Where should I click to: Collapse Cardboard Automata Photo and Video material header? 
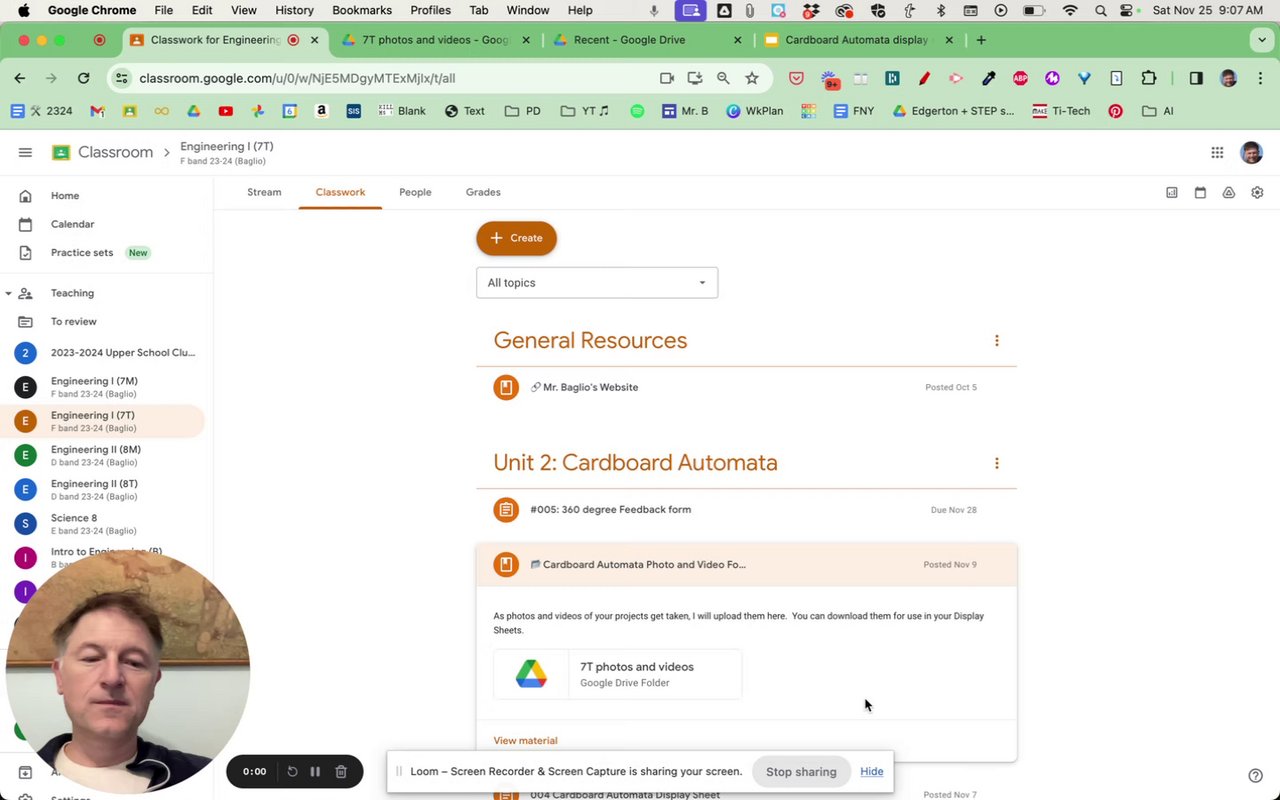[746, 565]
